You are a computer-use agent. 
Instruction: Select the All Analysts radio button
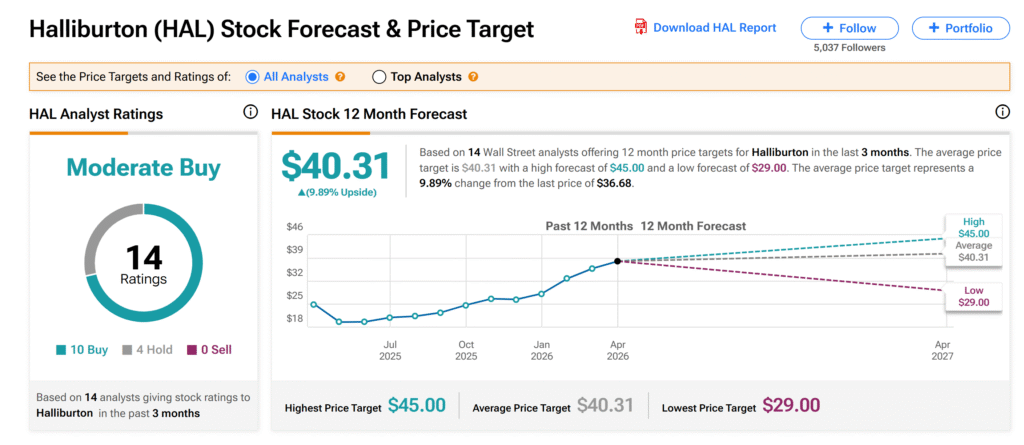[x=252, y=76]
